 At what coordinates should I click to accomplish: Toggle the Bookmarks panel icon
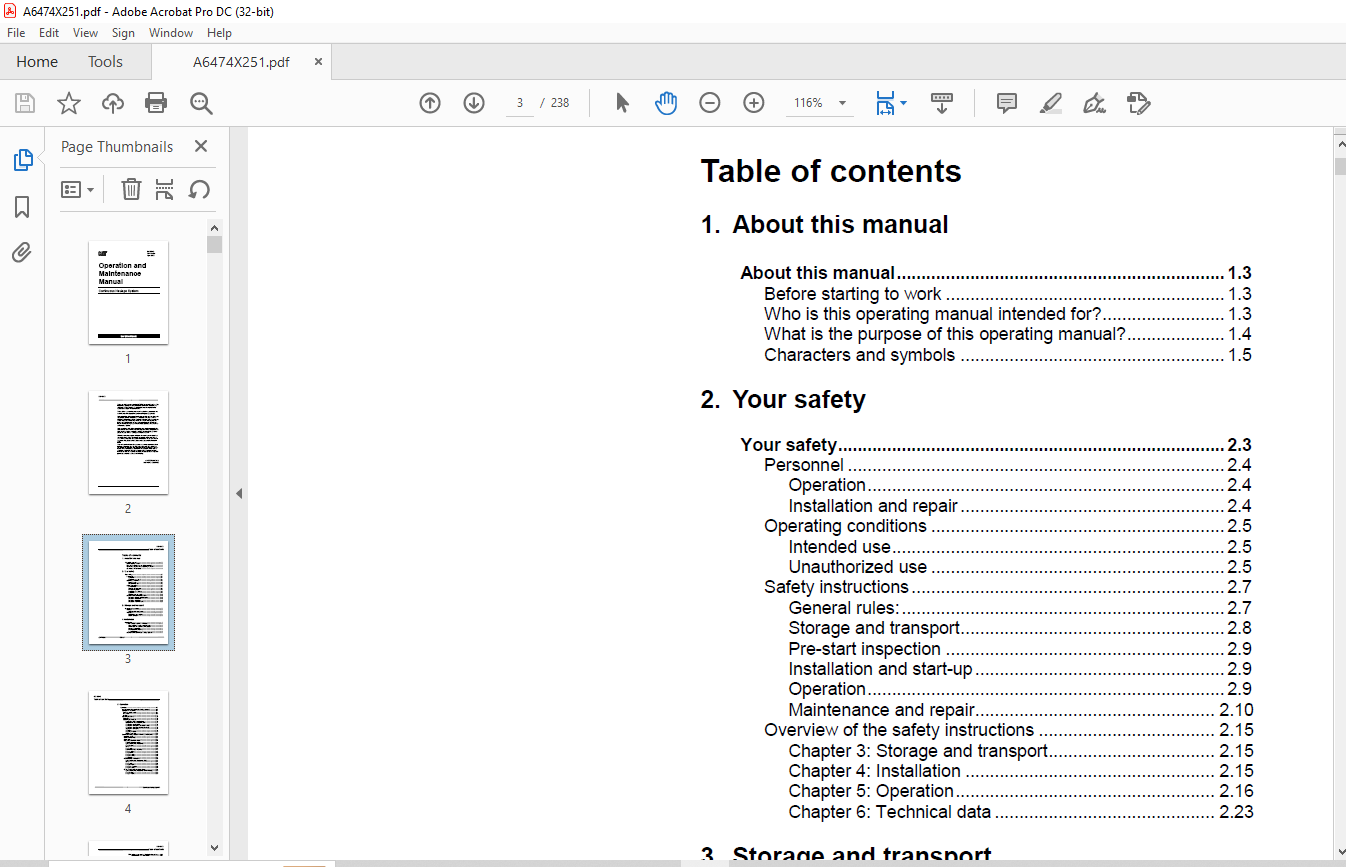[x=22, y=207]
